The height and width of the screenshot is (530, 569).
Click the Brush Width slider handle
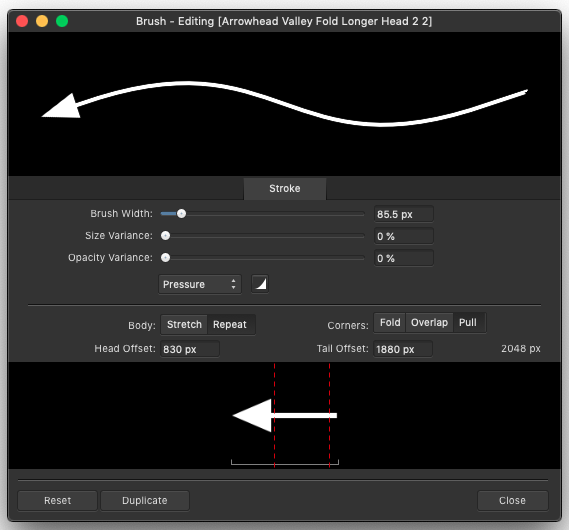(181, 214)
